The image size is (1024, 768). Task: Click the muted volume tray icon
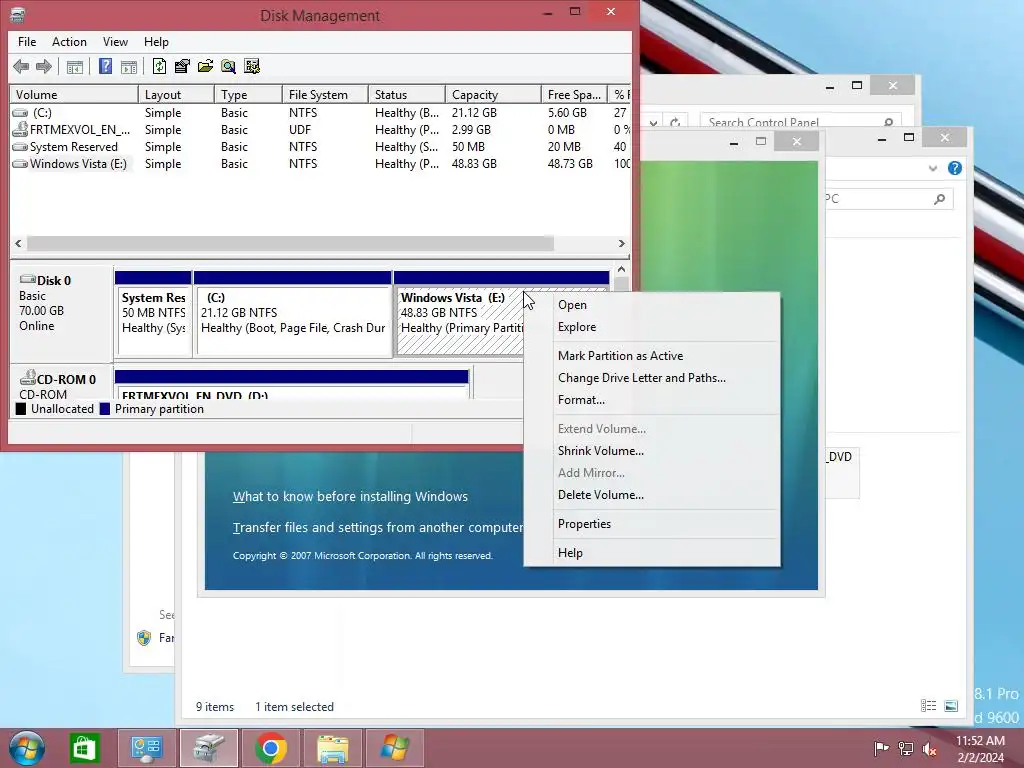pos(931,749)
